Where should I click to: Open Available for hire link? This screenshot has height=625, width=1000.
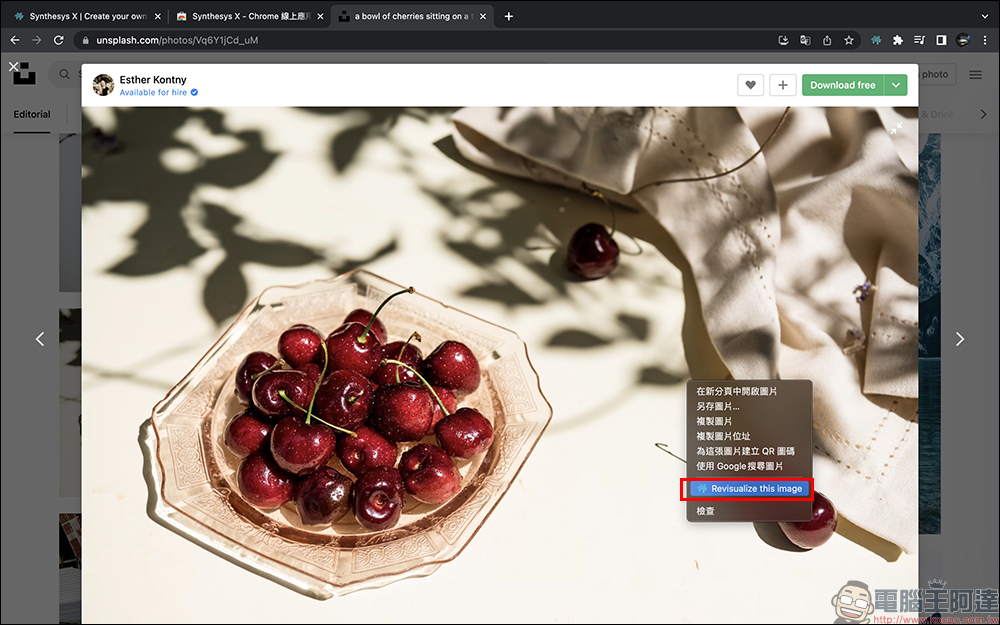(x=154, y=92)
